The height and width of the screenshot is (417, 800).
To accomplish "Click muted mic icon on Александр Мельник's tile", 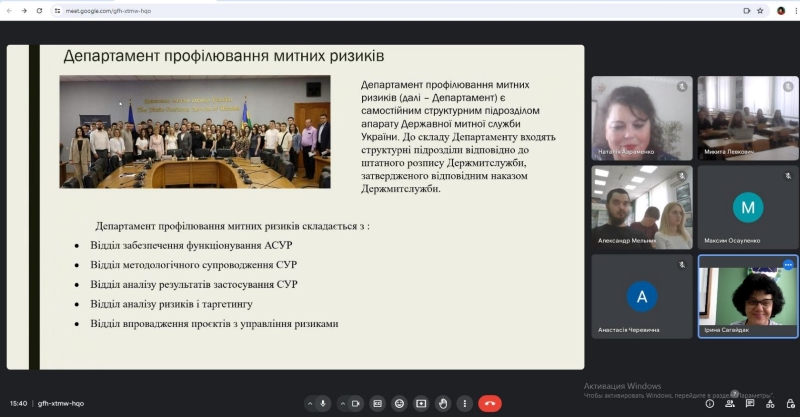I will tap(682, 176).
